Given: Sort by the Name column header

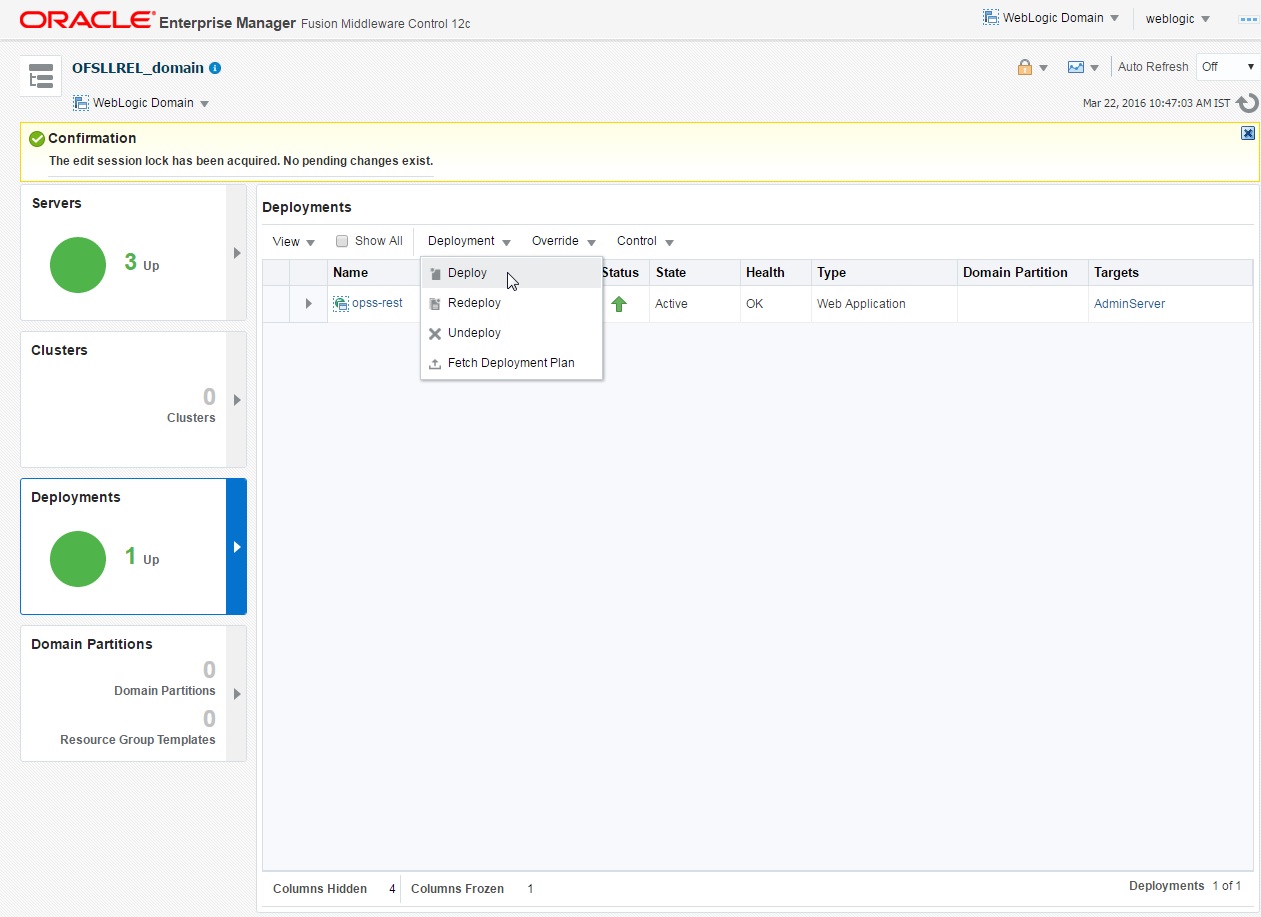Looking at the screenshot, I should point(350,272).
